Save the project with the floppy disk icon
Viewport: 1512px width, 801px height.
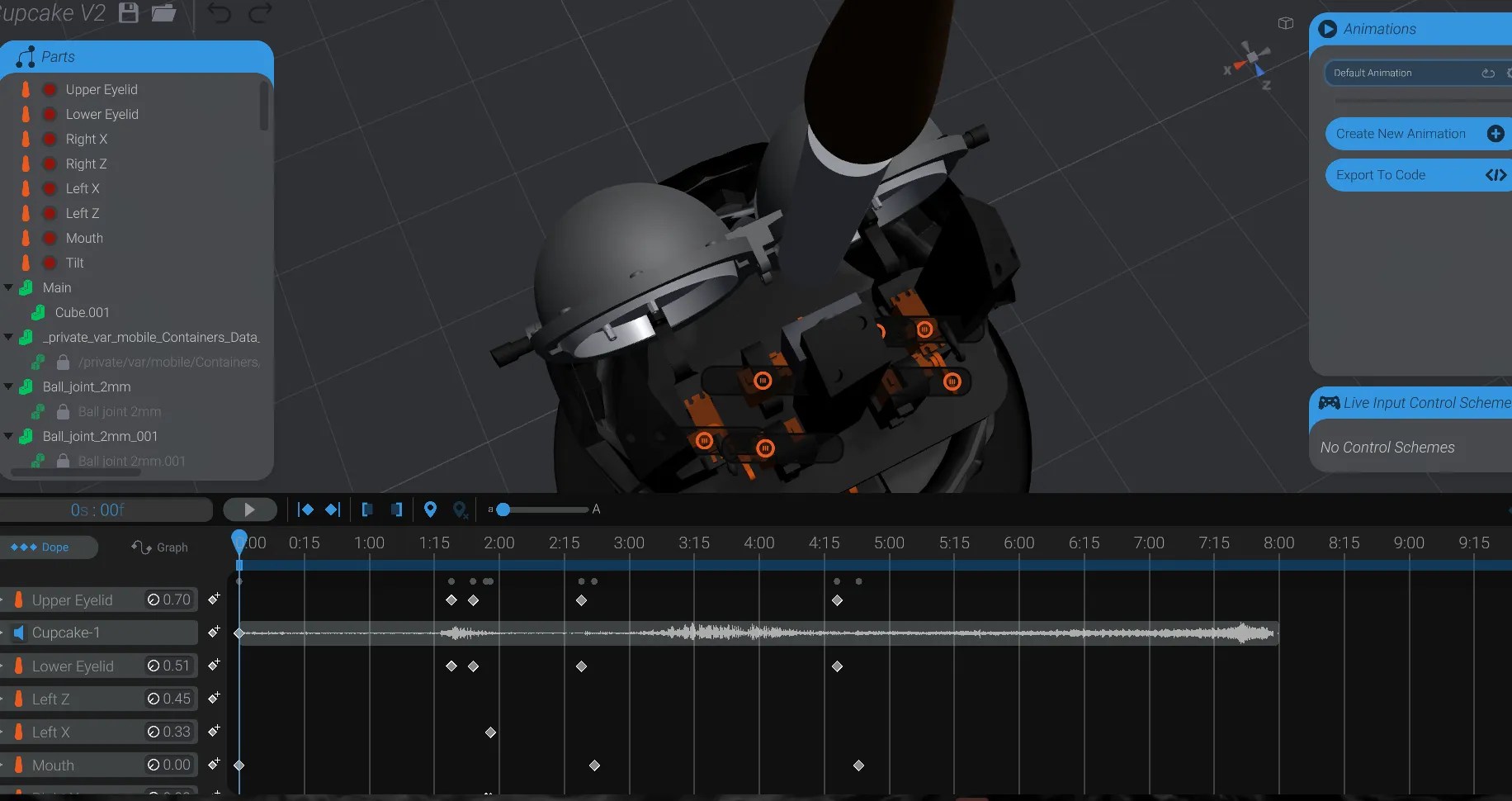[x=129, y=12]
